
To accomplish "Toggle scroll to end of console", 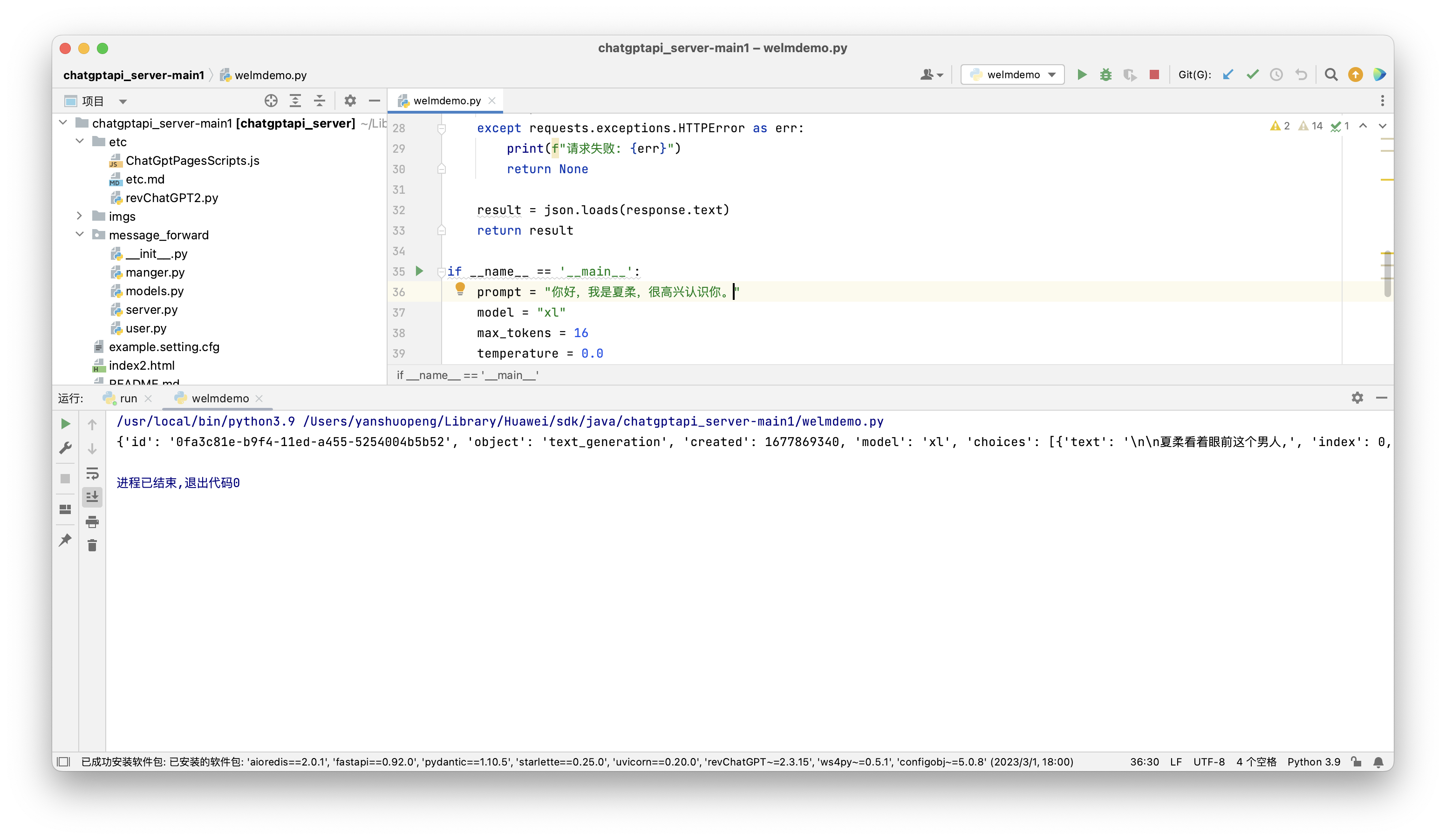I will click(x=92, y=496).
